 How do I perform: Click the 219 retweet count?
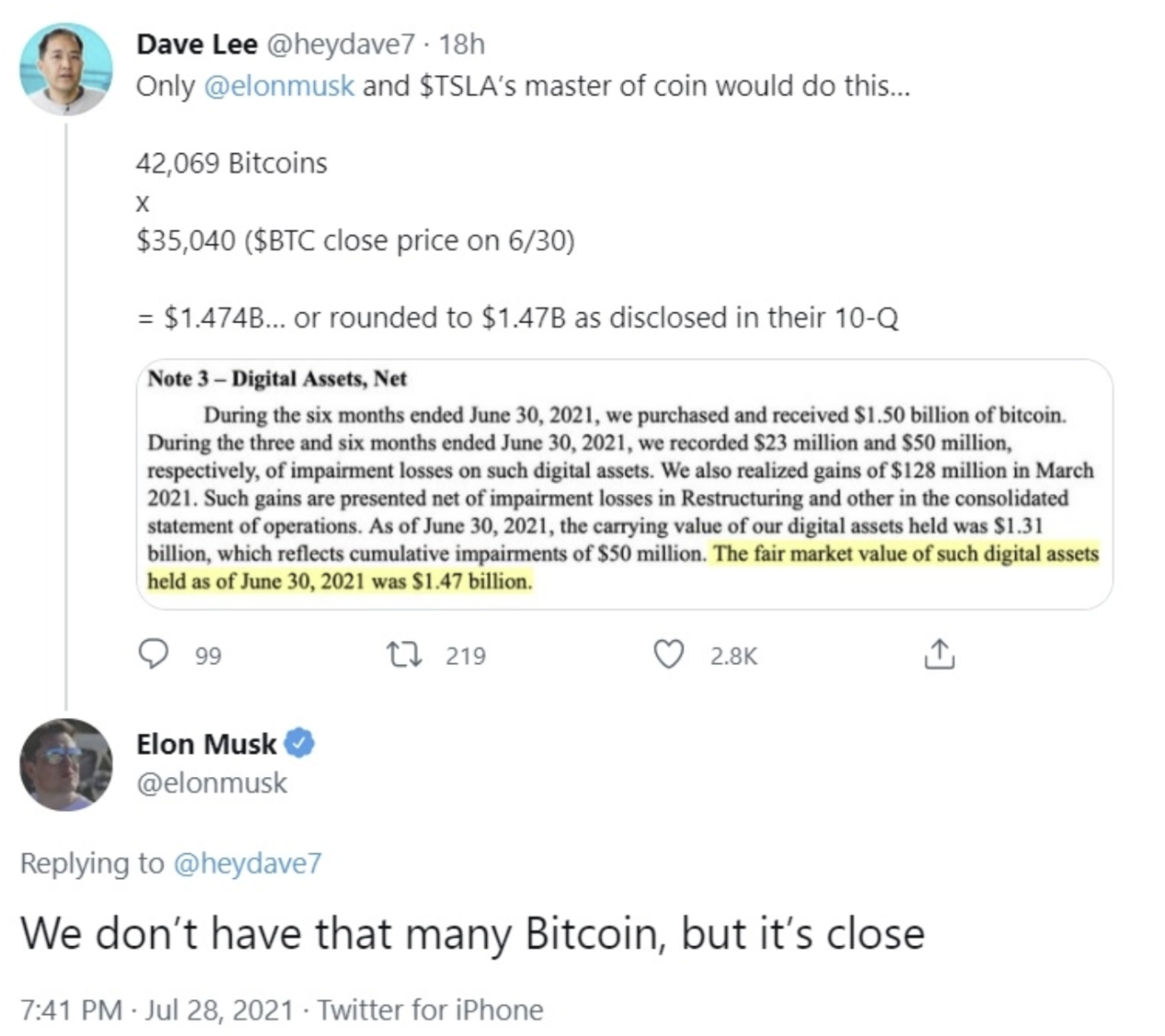pos(466,656)
